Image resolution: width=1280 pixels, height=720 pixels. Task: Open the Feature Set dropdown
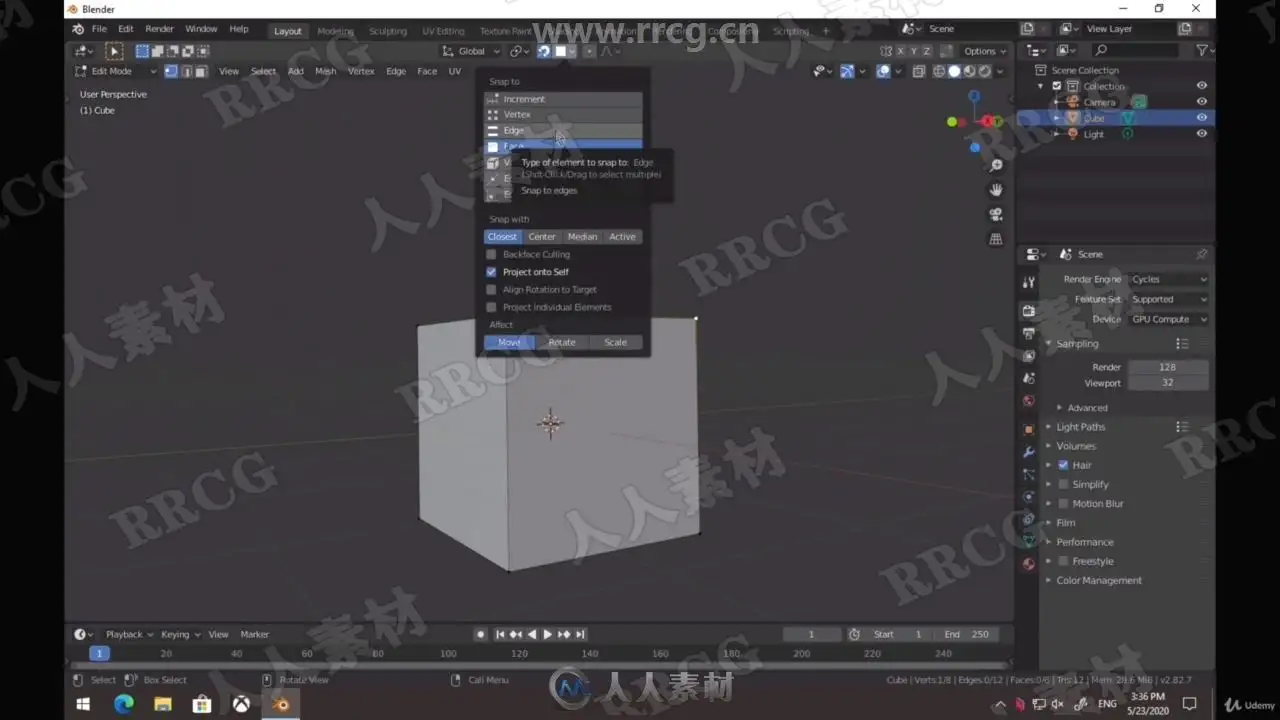1168,299
